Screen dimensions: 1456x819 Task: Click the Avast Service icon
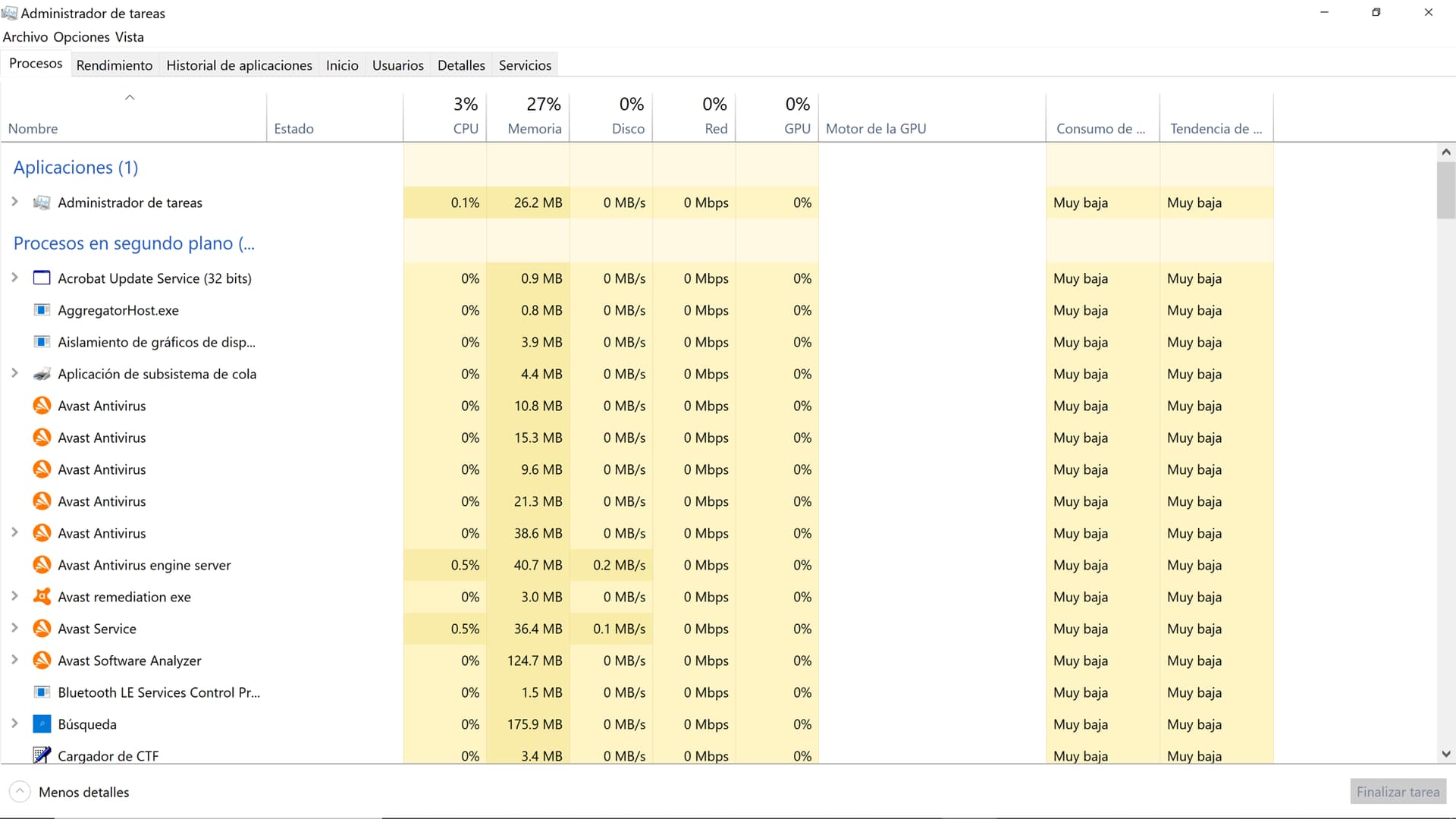[42, 629]
